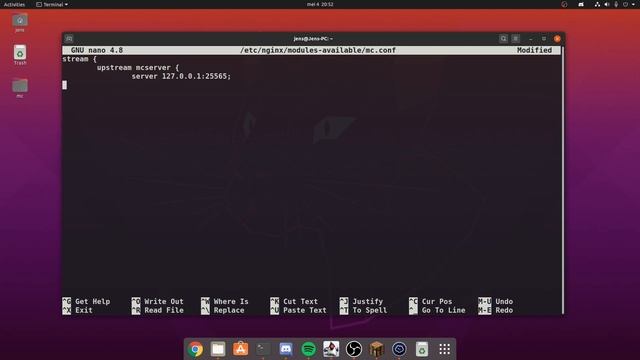Screen dimensions: 640x360
Task: Click the 'server 127.0.0.1:25565;' line
Action: (181, 76)
